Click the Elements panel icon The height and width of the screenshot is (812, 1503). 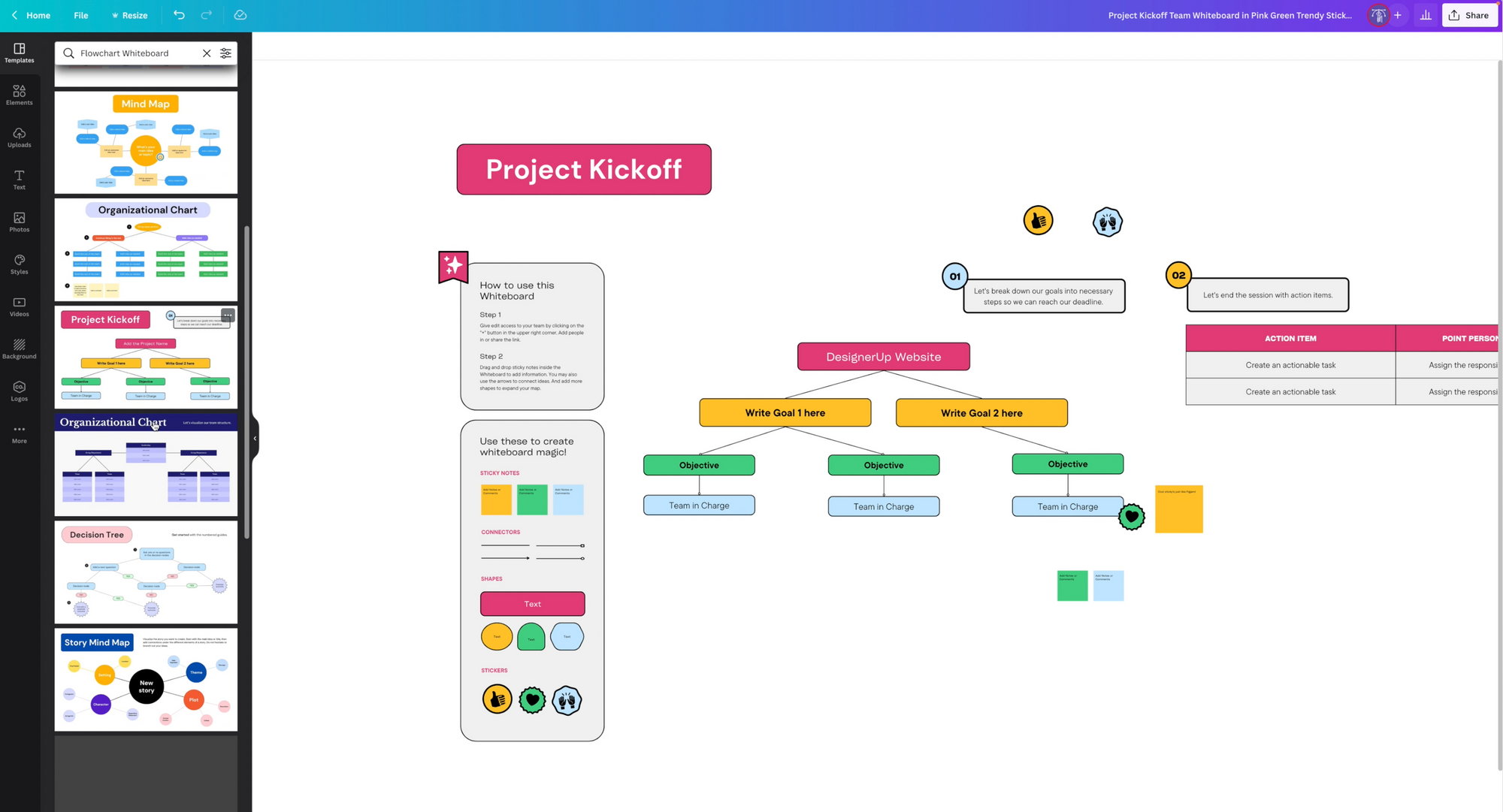(18, 95)
